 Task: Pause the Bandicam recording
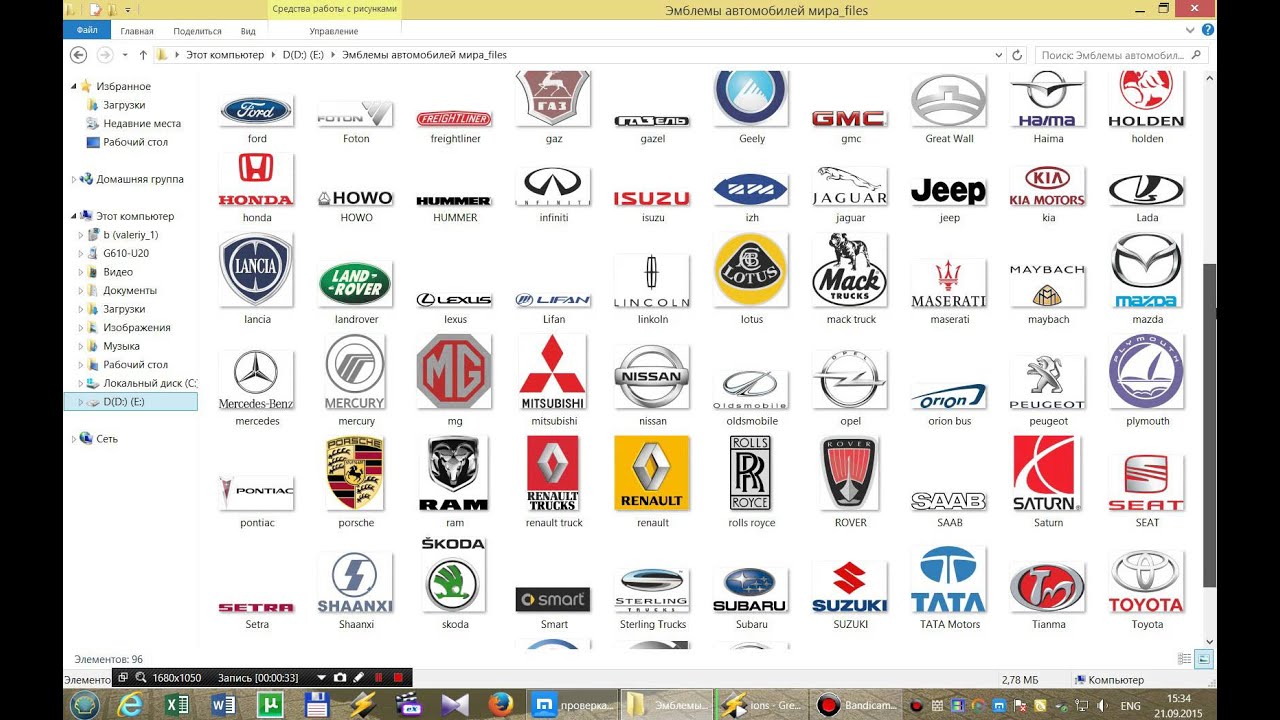[378, 678]
